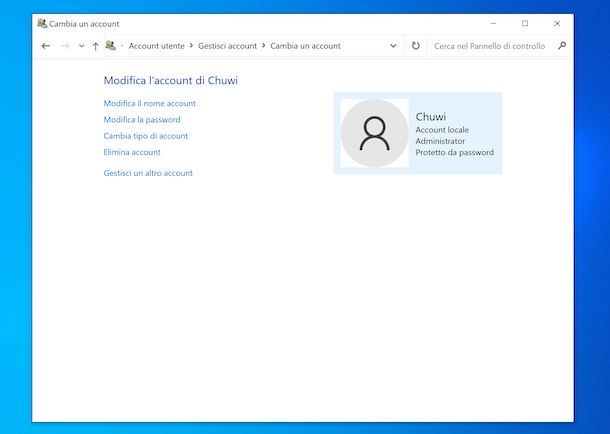Screen dimensions: 610x434
Task: Open Modifica il nome account link
Action: (150, 103)
